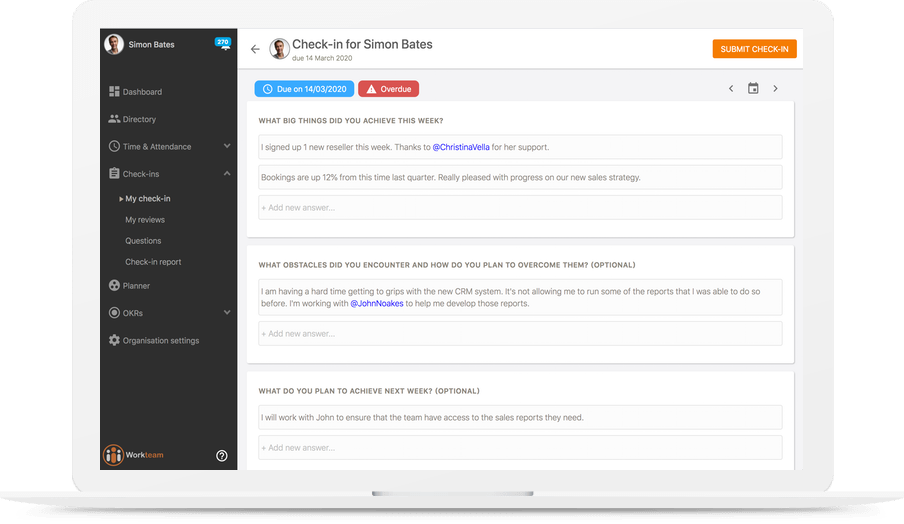Click the OKRs target icon
The image size is (904, 524).
114,312
